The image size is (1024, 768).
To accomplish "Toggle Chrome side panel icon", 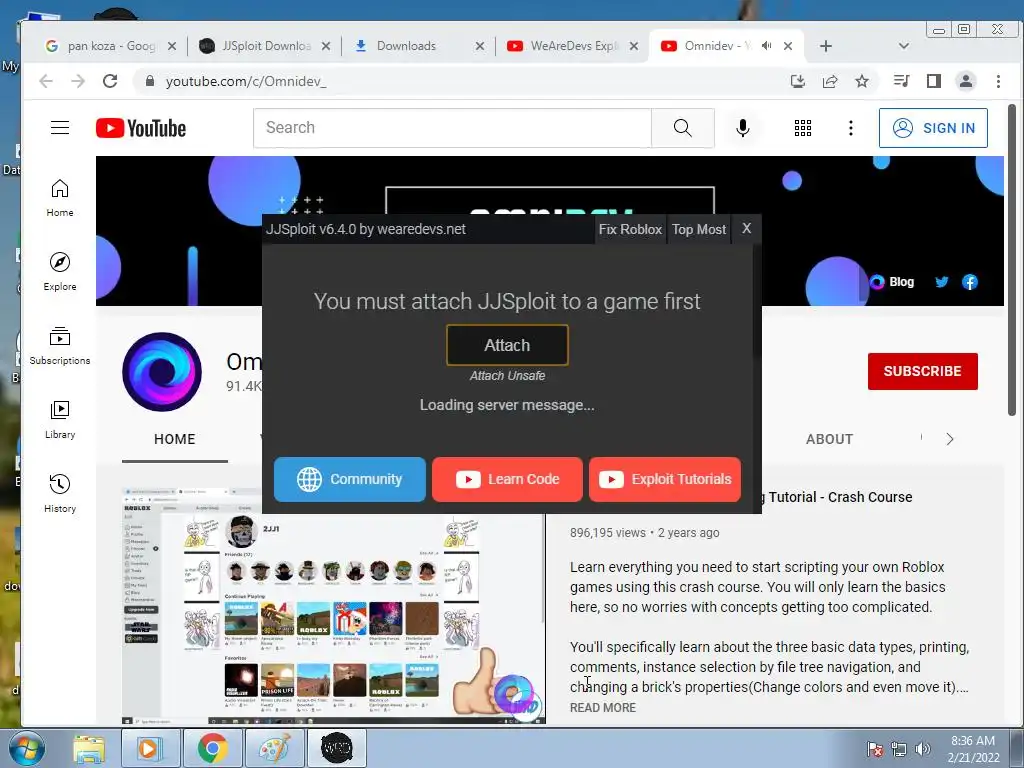I will (934, 81).
